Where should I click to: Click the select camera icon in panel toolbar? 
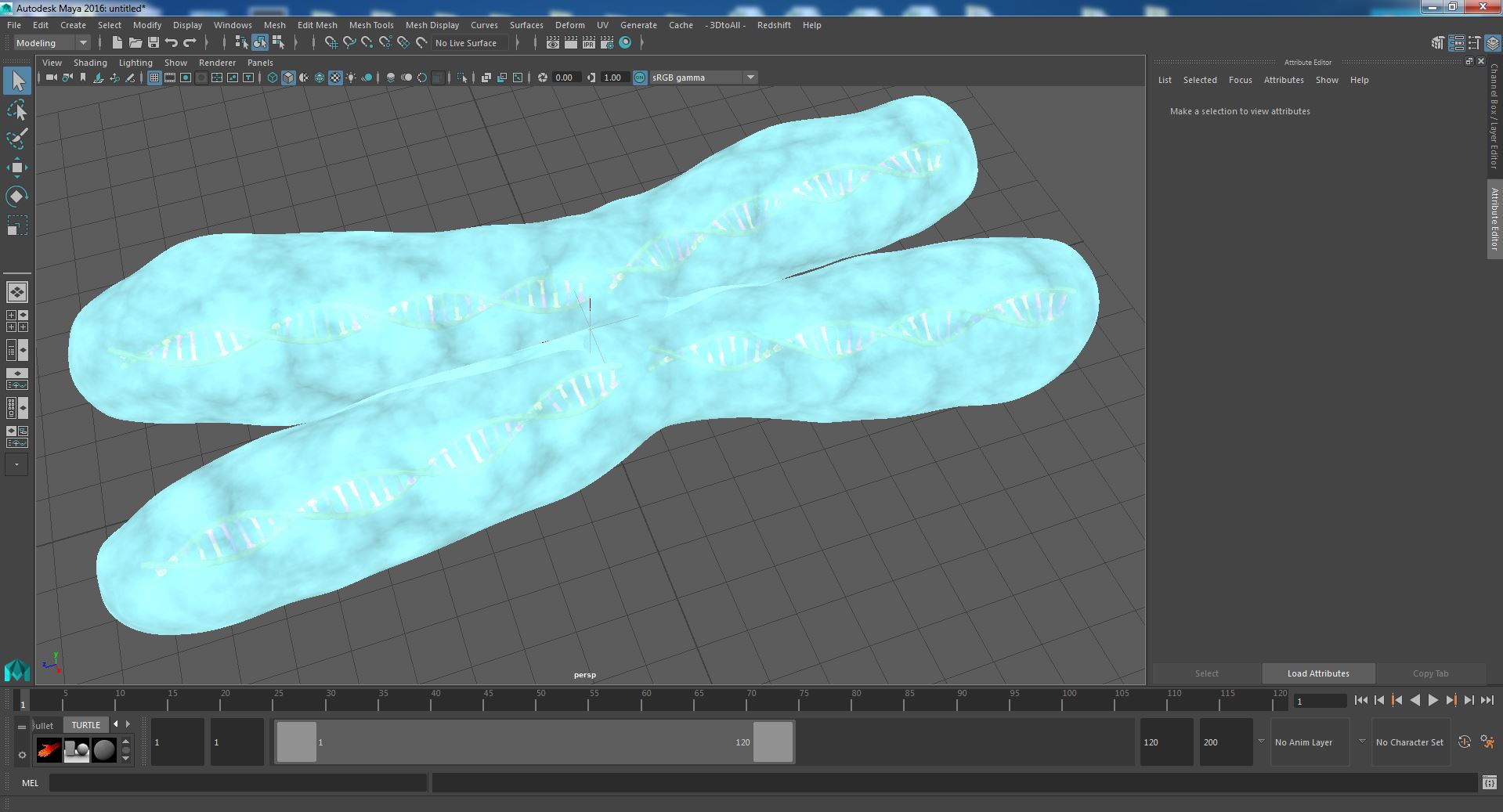(52, 78)
